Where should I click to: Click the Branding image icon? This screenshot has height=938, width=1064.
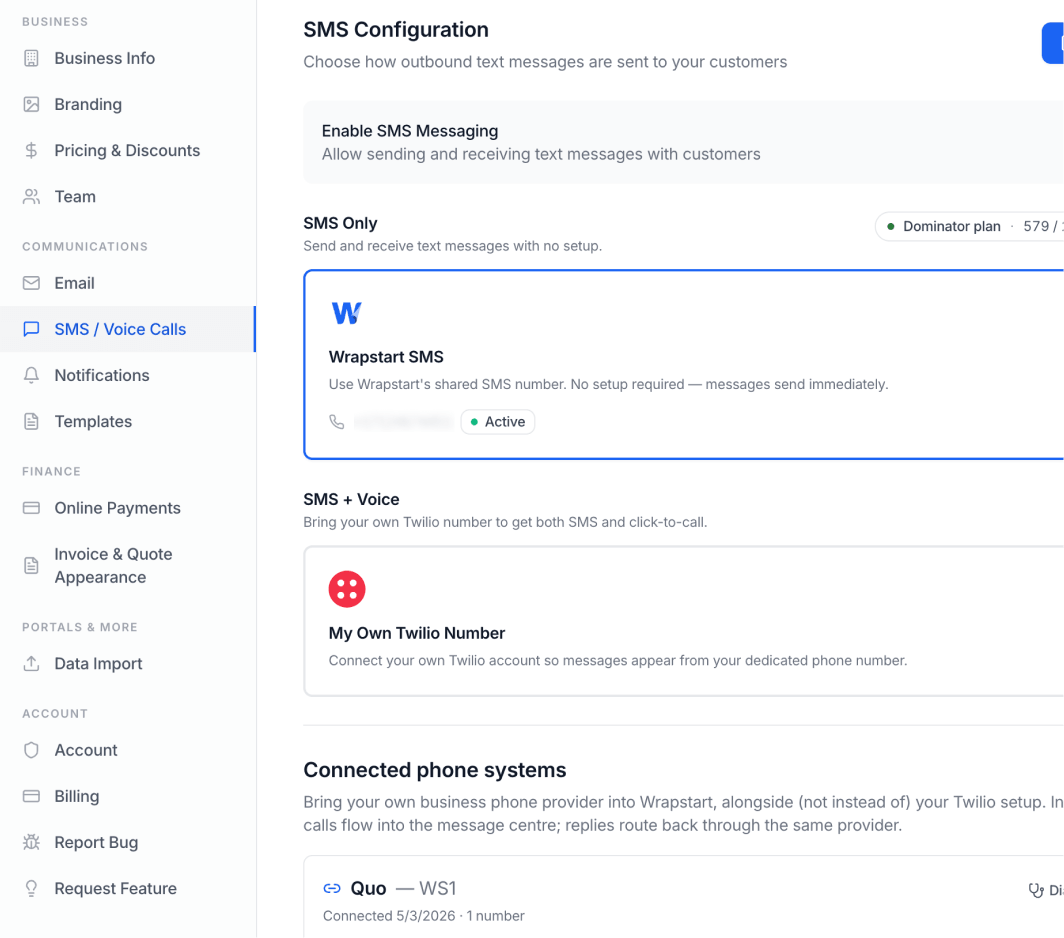click(x=31, y=105)
